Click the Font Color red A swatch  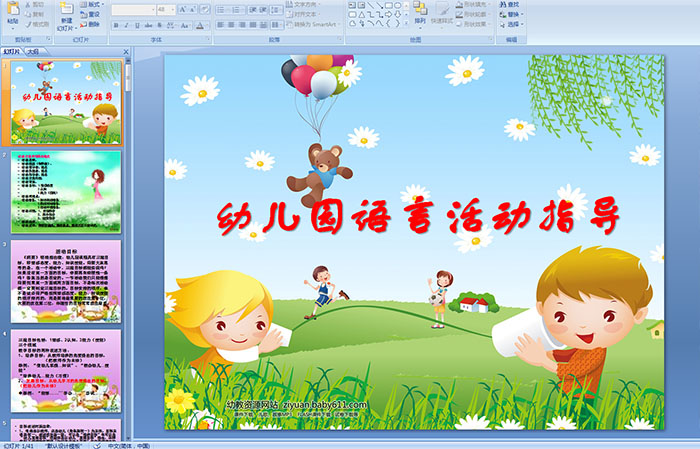(x=200, y=25)
